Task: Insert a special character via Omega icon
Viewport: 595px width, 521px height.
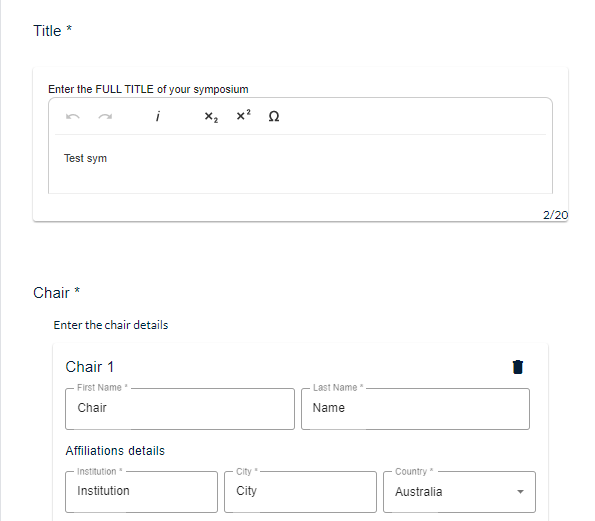Action: pyautogui.click(x=274, y=116)
